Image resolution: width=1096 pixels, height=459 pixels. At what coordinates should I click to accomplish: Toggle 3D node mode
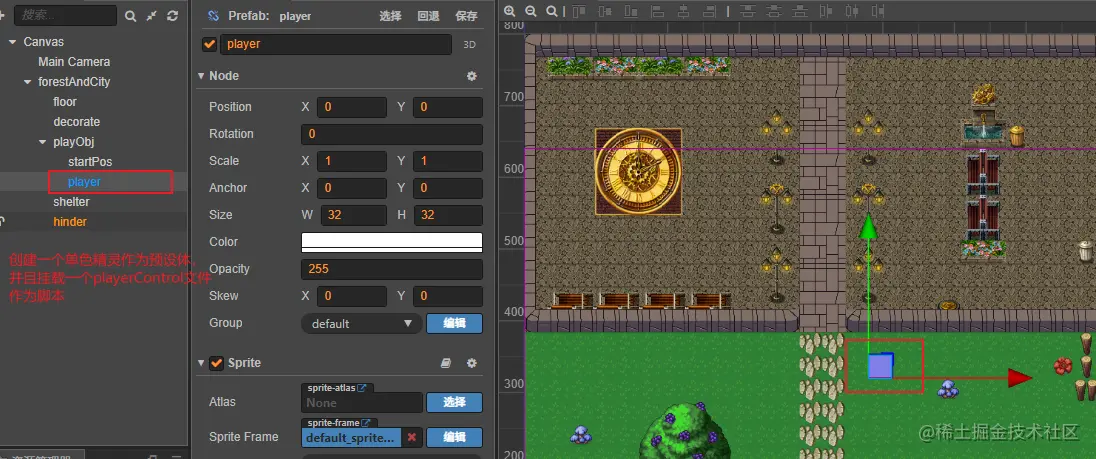point(470,44)
